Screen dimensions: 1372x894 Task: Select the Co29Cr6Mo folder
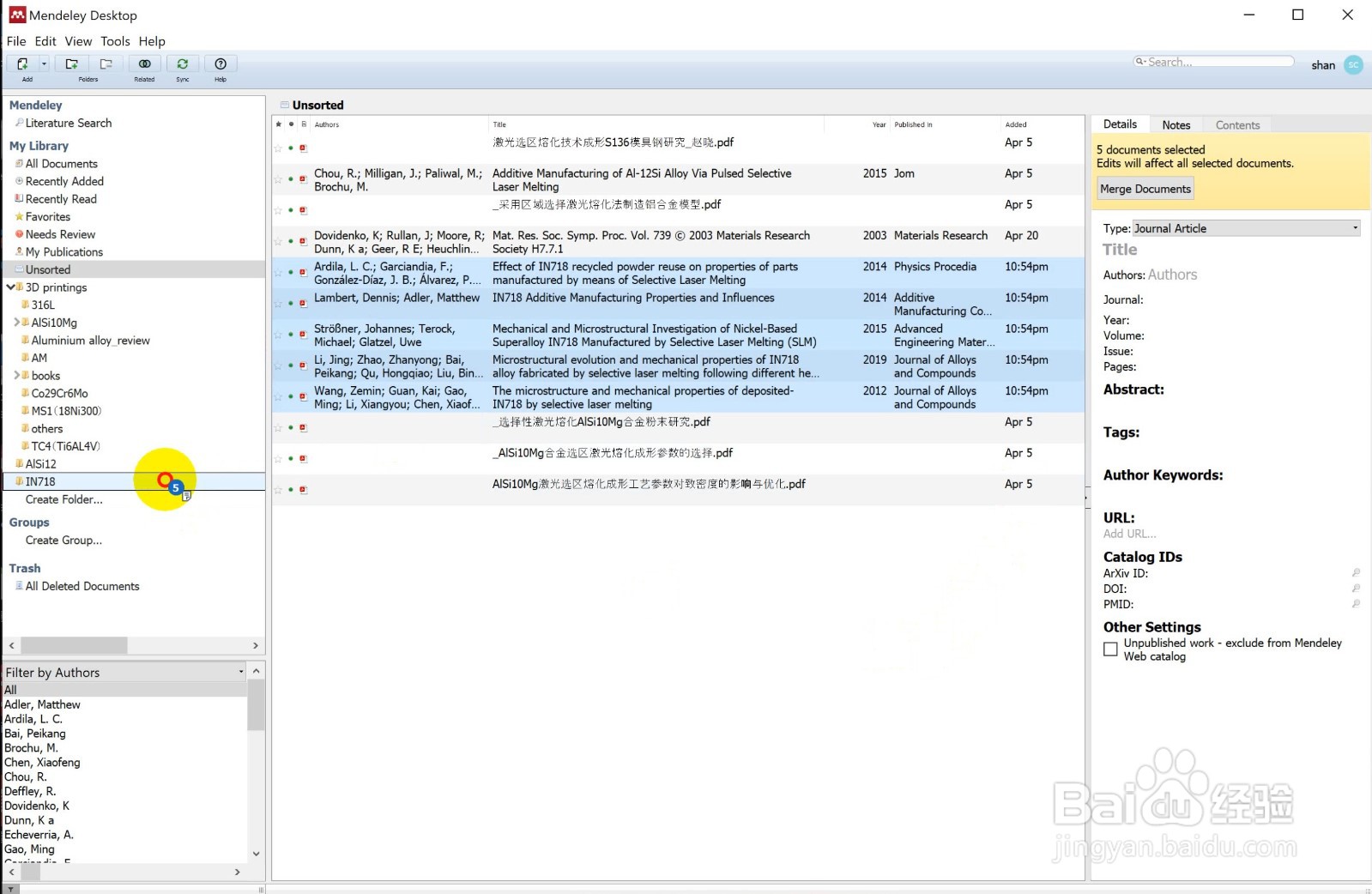pos(59,393)
